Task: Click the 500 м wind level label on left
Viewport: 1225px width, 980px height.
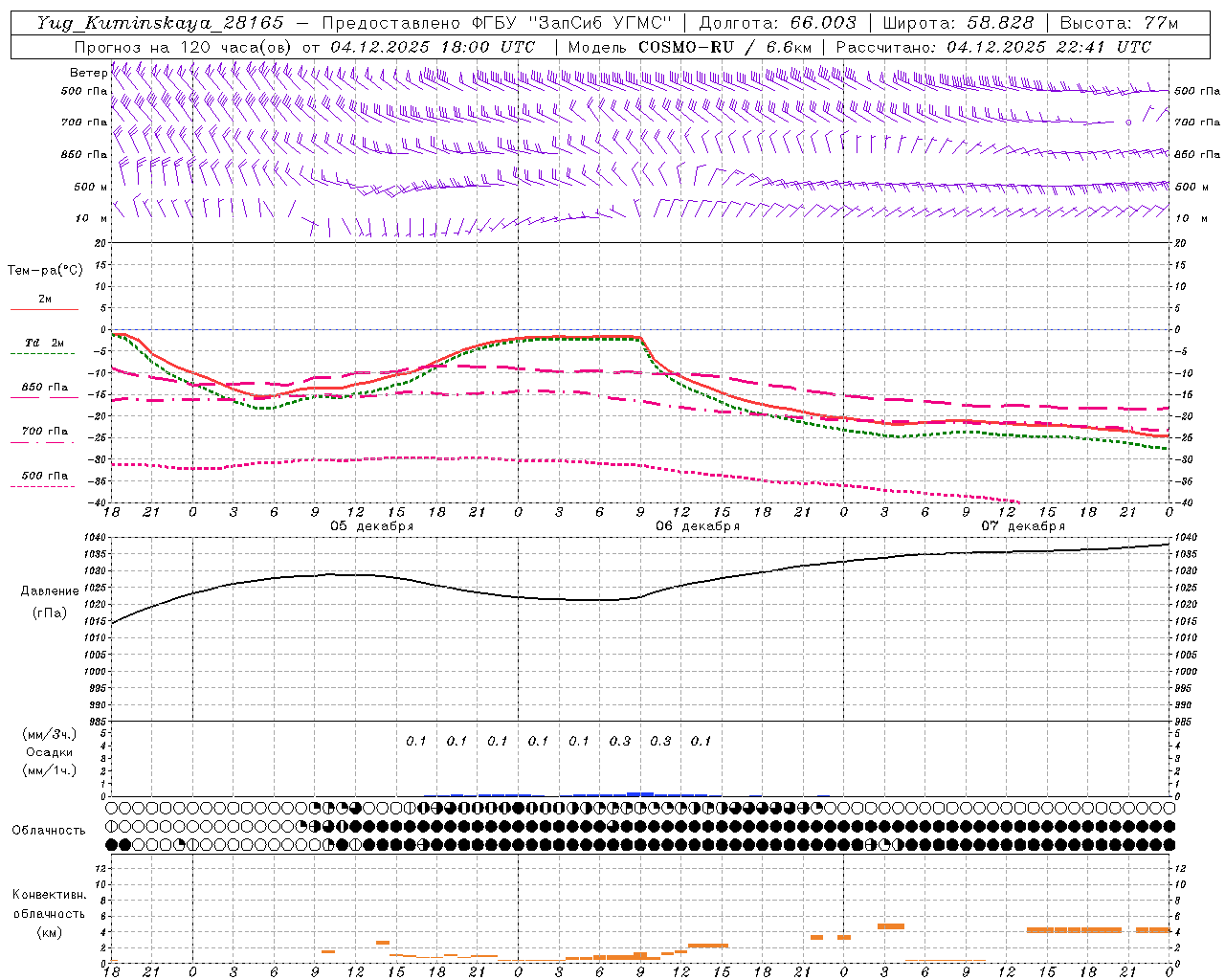Action: (x=91, y=187)
